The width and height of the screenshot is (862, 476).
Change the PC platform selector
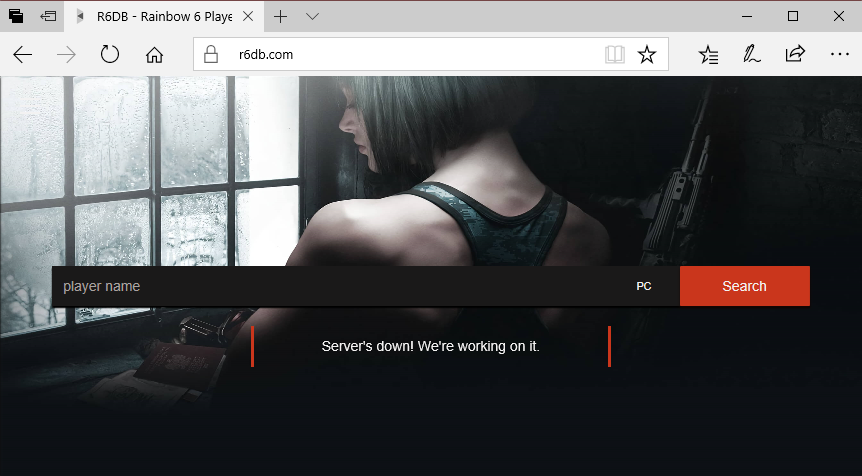[x=644, y=286]
